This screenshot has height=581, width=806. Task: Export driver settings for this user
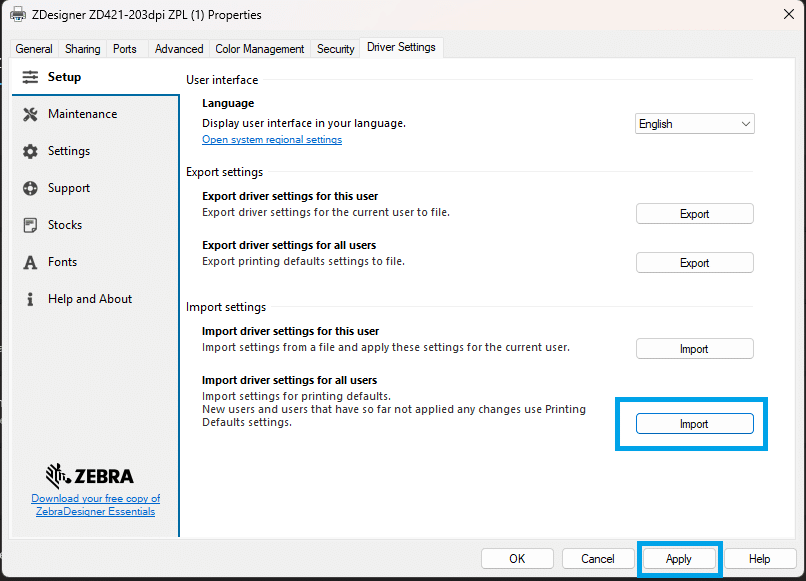694,214
